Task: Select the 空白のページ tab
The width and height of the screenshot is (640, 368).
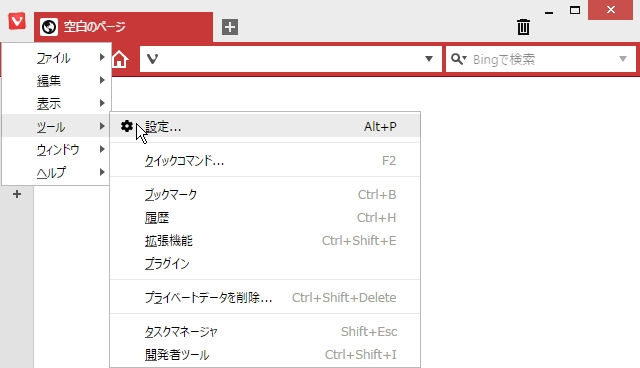Action: [123, 27]
